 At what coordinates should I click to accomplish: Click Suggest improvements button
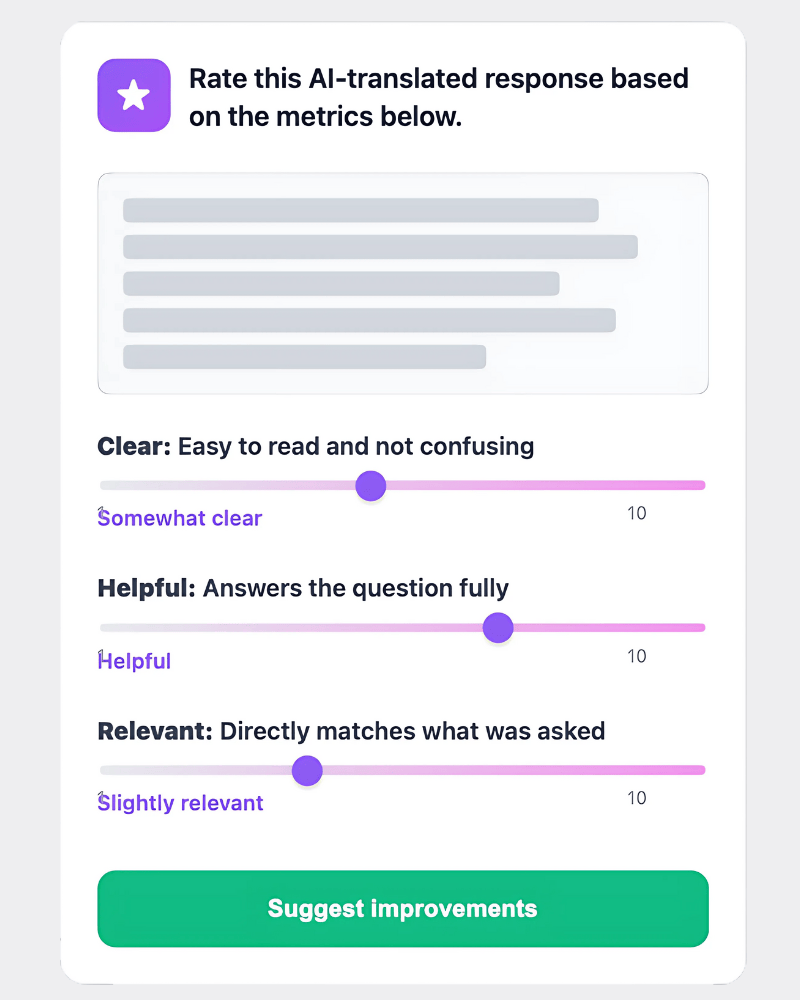[x=403, y=908]
